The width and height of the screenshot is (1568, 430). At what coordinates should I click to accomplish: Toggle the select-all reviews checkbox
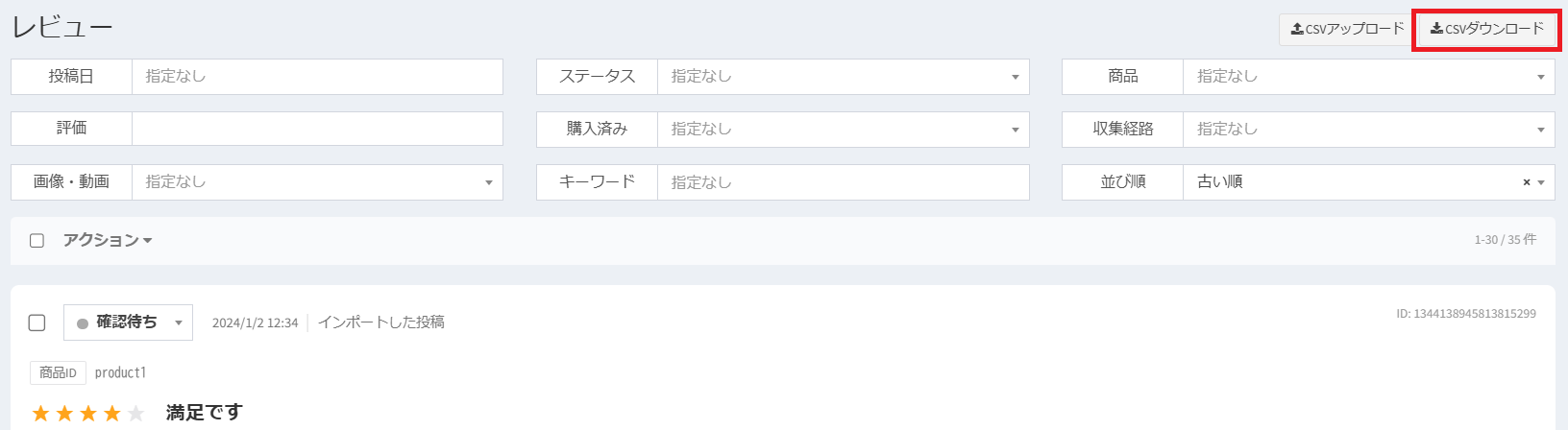(37, 241)
